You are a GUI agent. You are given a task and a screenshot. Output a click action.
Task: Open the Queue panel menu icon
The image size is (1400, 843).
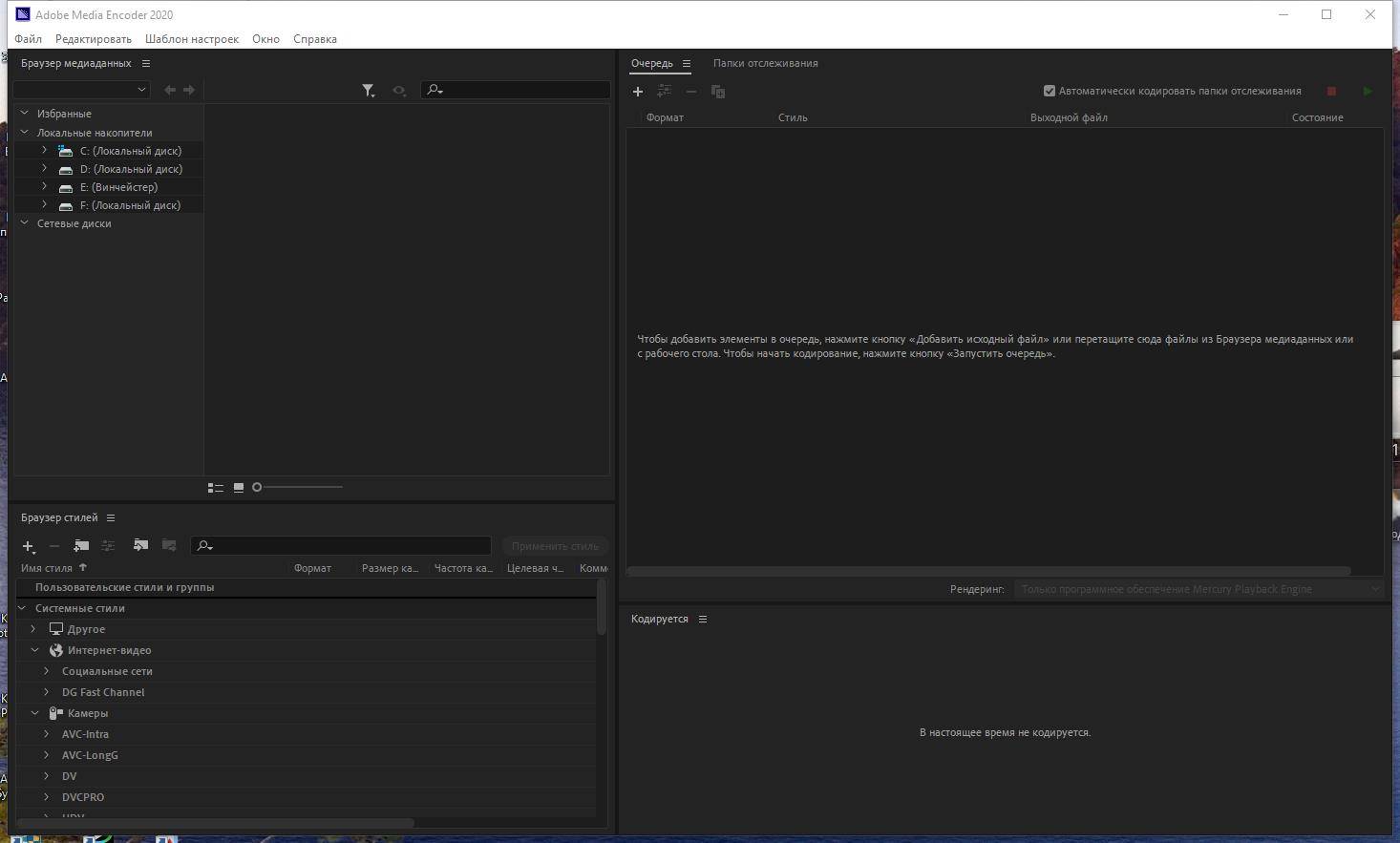point(686,63)
